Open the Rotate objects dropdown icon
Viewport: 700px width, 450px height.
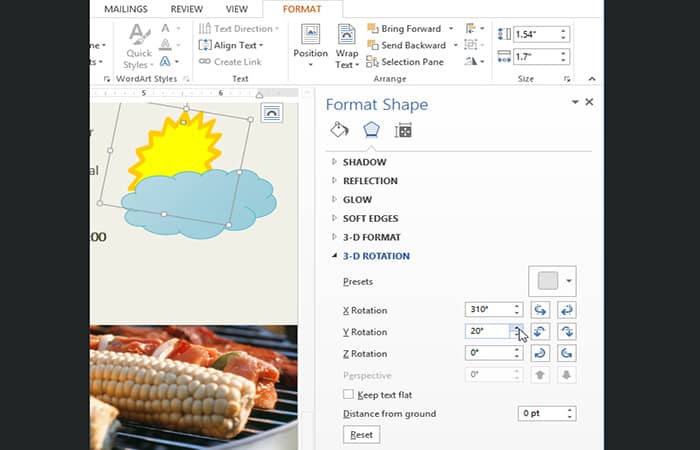[x=474, y=61]
